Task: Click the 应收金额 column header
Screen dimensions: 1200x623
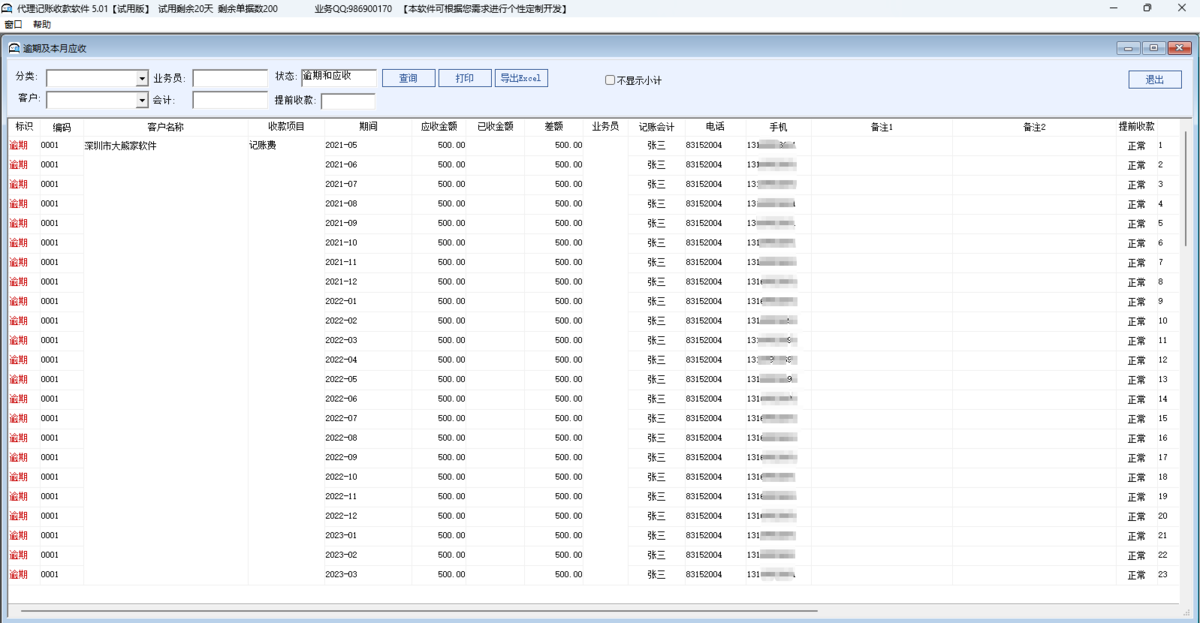Action: pyautogui.click(x=439, y=127)
